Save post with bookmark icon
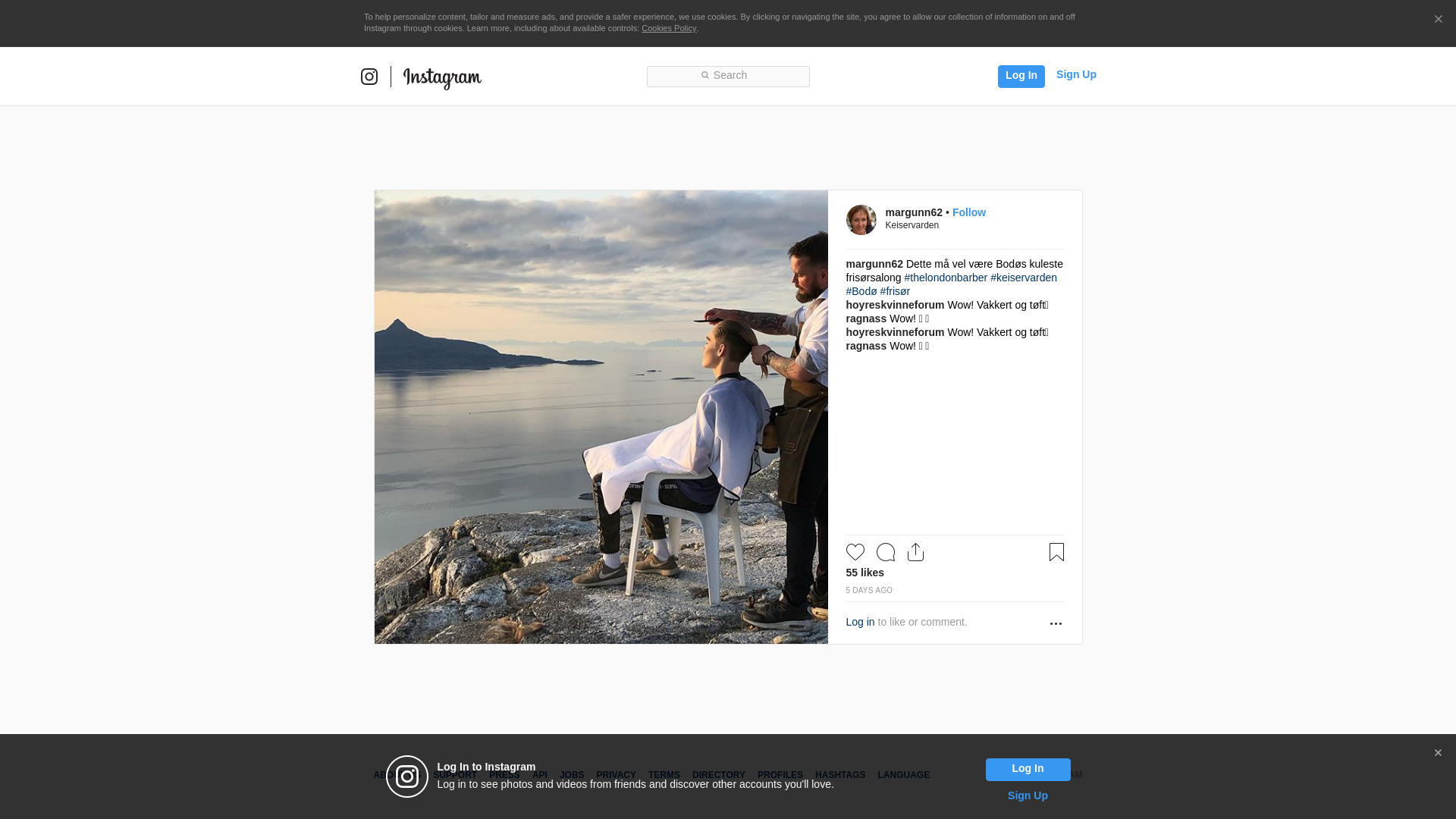The height and width of the screenshot is (819, 1456). [1056, 552]
